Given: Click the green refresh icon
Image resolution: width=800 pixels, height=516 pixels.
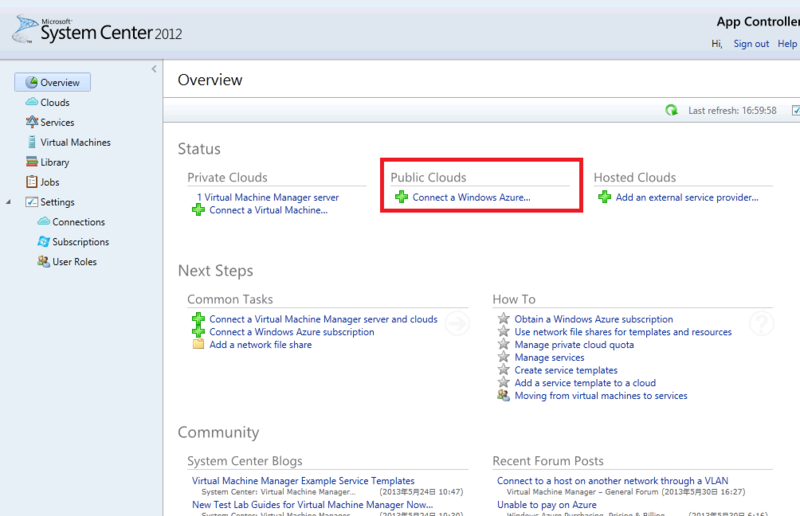Looking at the screenshot, I should [671, 110].
